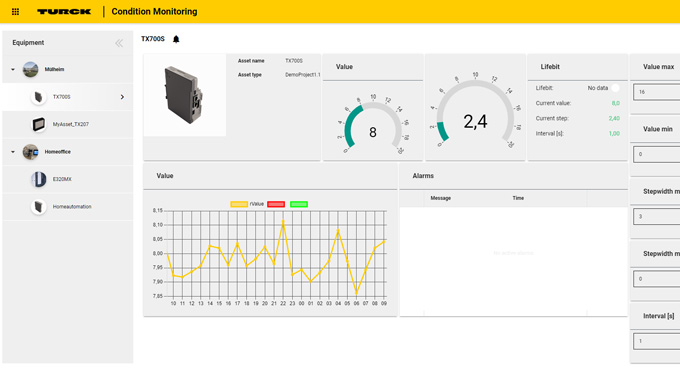The width and height of the screenshot is (680, 382).
Task: Click the Turck logo link
Action: click(x=64, y=12)
